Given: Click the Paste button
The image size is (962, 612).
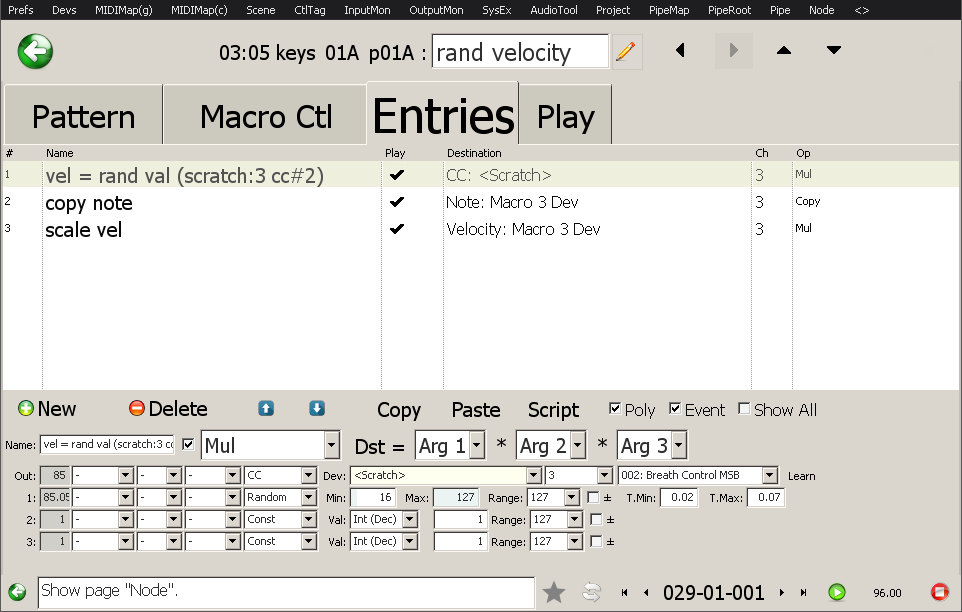Looking at the screenshot, I should [475, 410].
